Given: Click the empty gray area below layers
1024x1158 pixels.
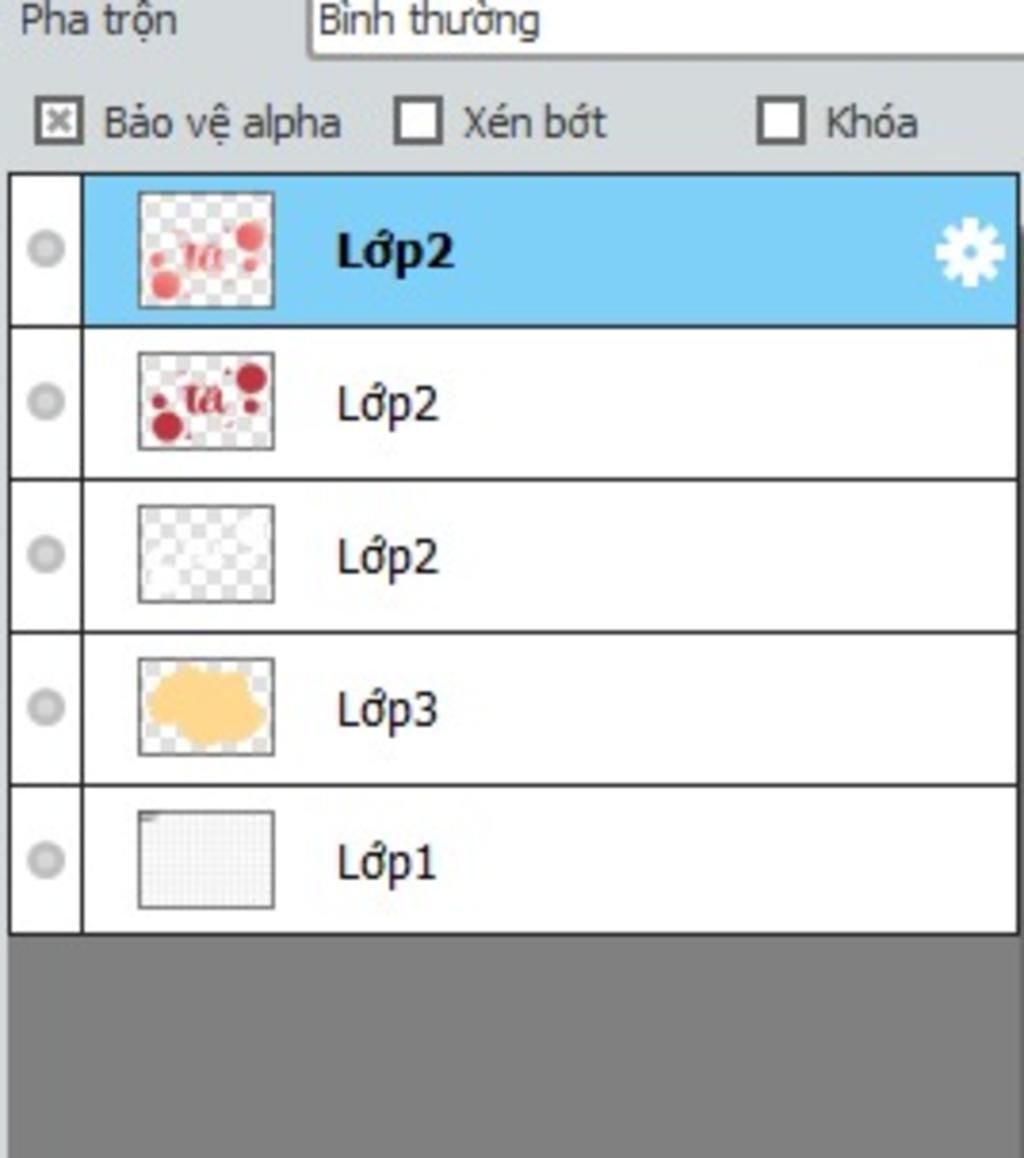Looking at the screenshot, I should pos(514,1046).
